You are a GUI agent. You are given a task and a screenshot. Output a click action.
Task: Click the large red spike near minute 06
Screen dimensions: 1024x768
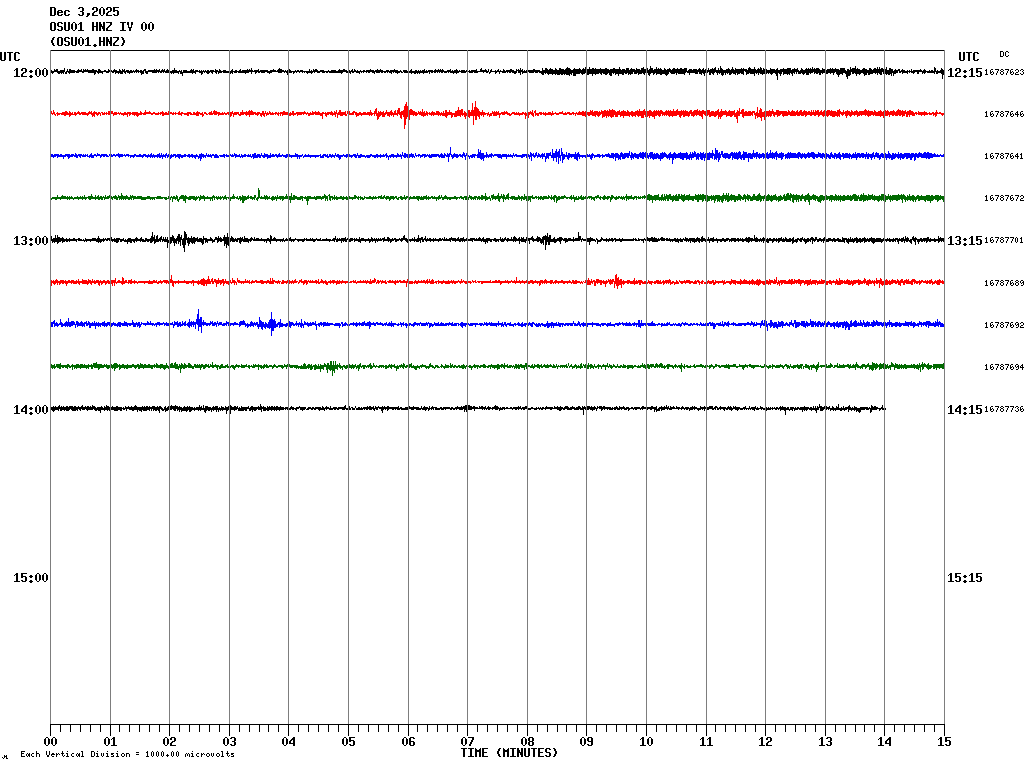[x=405, y=114]
